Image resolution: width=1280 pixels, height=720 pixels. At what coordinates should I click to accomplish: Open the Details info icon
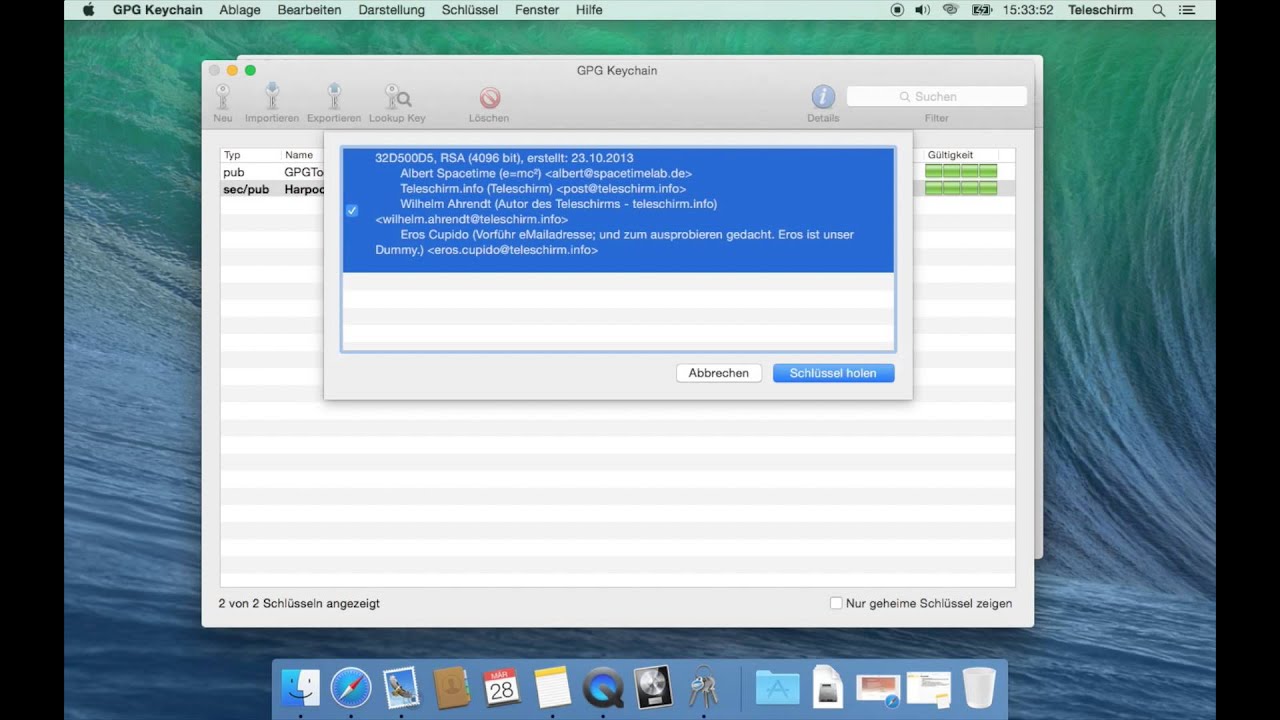[x=823, y=97]
